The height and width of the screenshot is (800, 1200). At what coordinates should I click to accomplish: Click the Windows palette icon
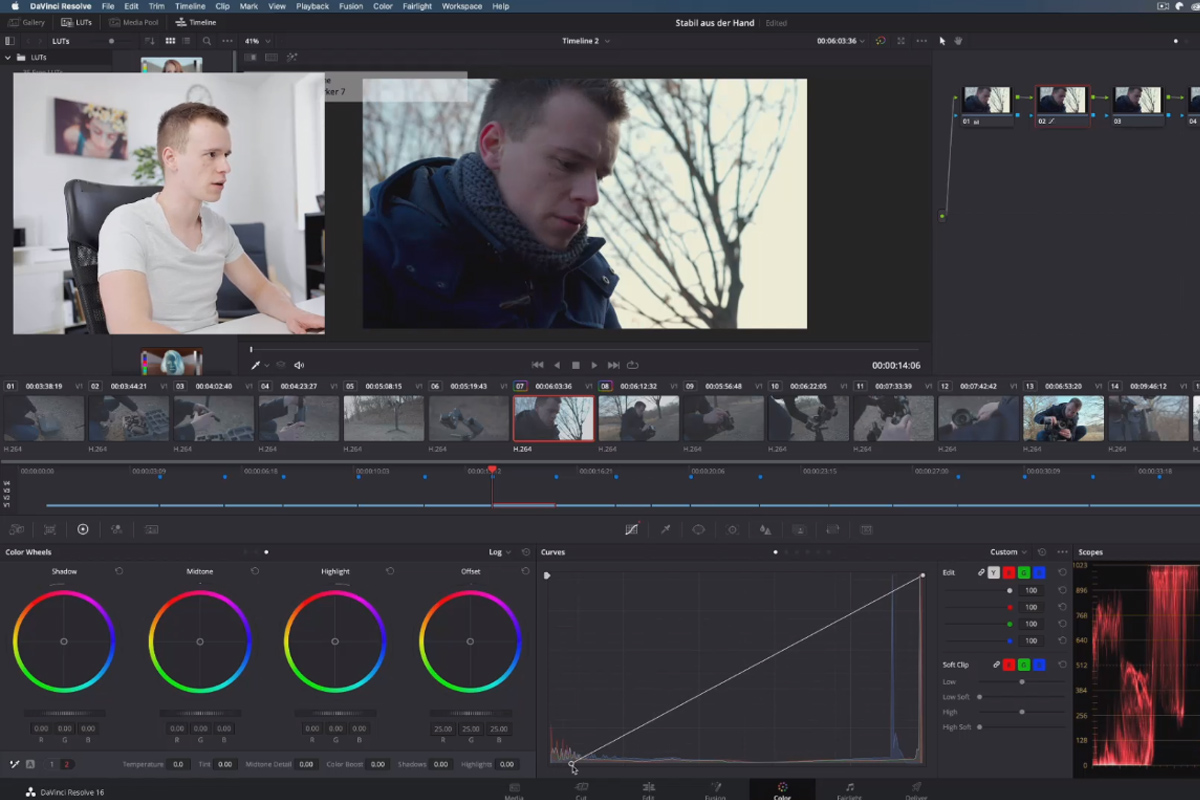pos(699,530)
